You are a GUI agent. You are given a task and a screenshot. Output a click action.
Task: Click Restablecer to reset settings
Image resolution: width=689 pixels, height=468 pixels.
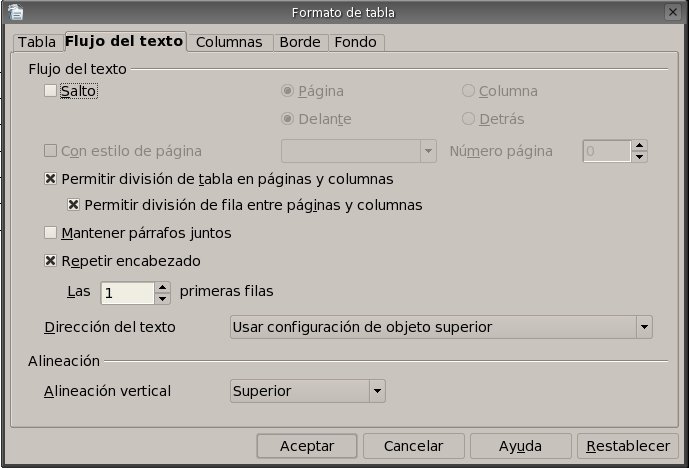[628, 445]
